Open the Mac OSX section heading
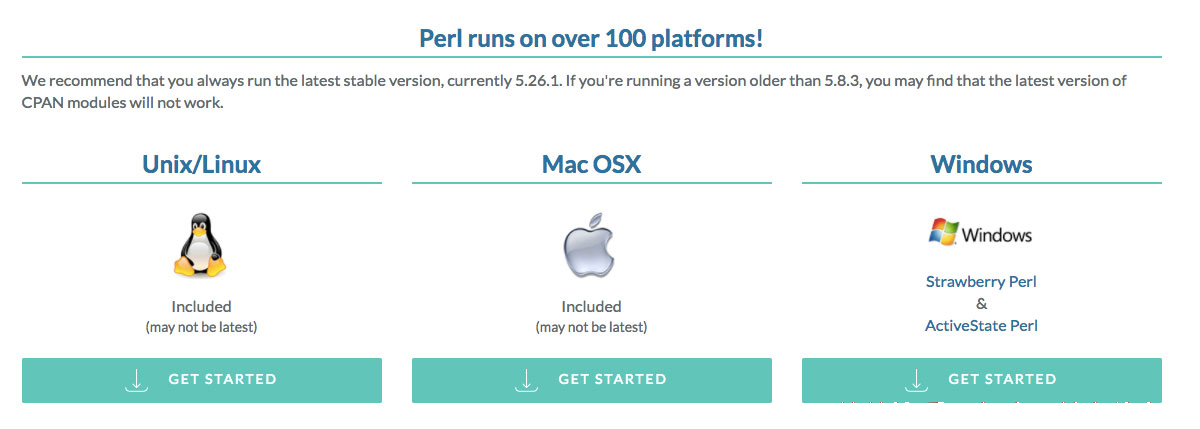Viewport: 1200px width, 429px height. (592, 163)
